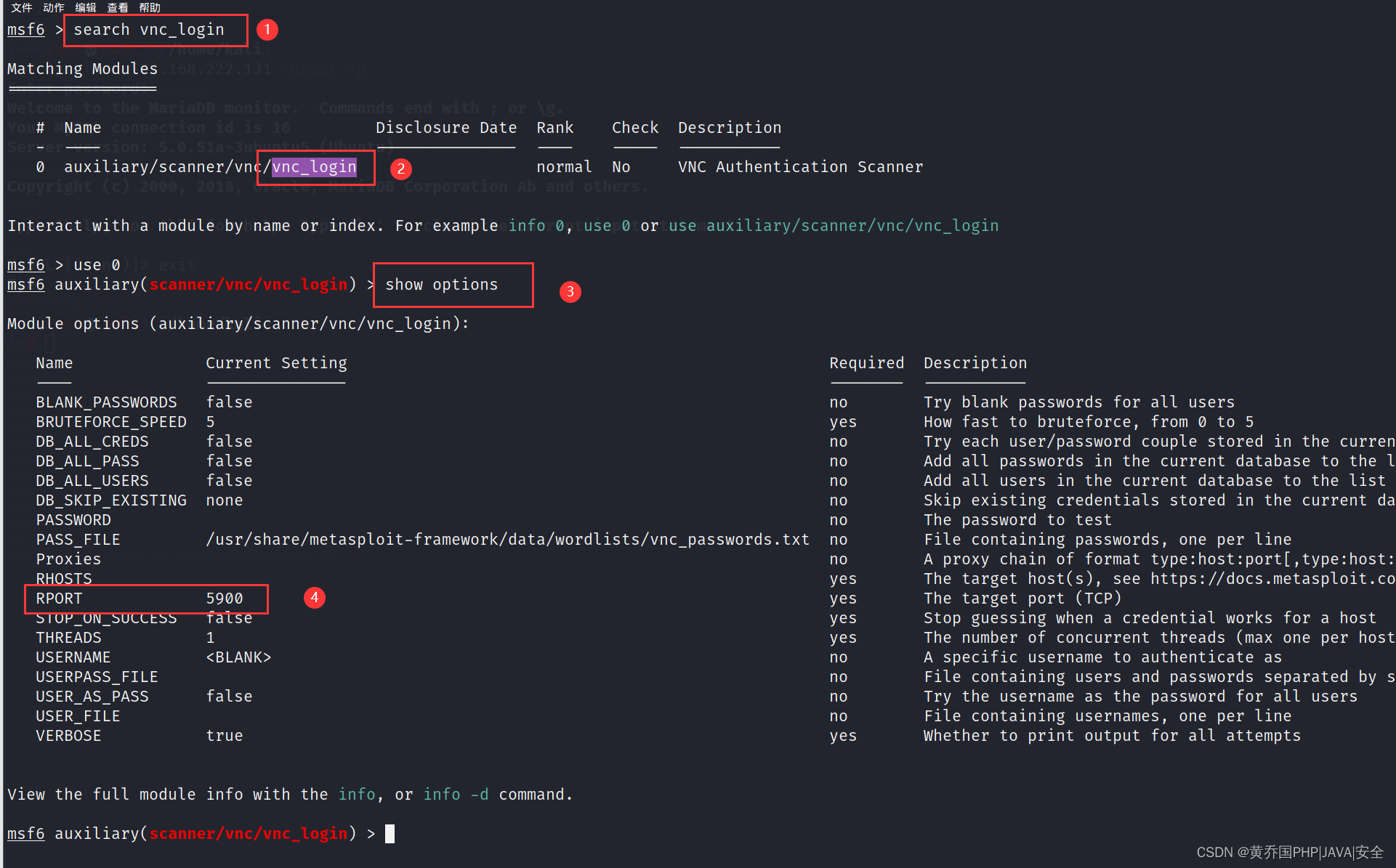The width and height of the screenshot is (1396, 868).
Task: Click the 'search vnc_login' command text
Action: coord(149,30)
